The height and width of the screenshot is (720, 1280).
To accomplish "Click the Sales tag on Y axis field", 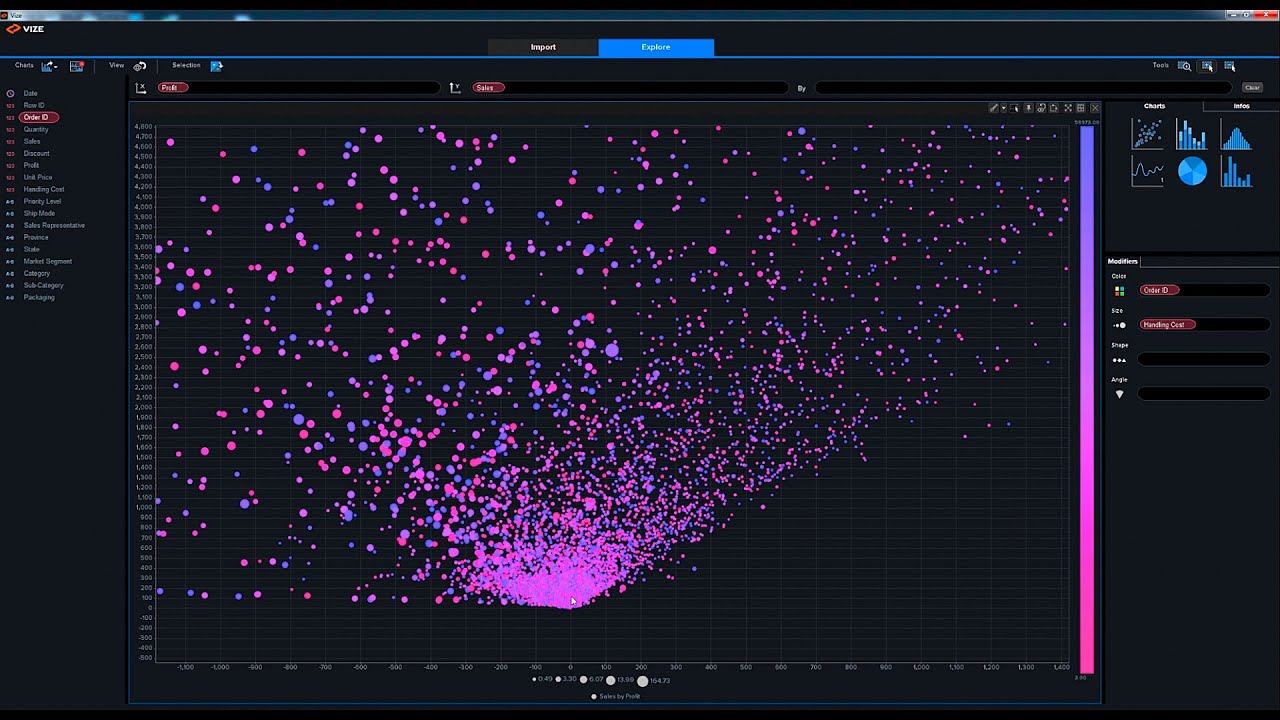I will click(487, 88).
